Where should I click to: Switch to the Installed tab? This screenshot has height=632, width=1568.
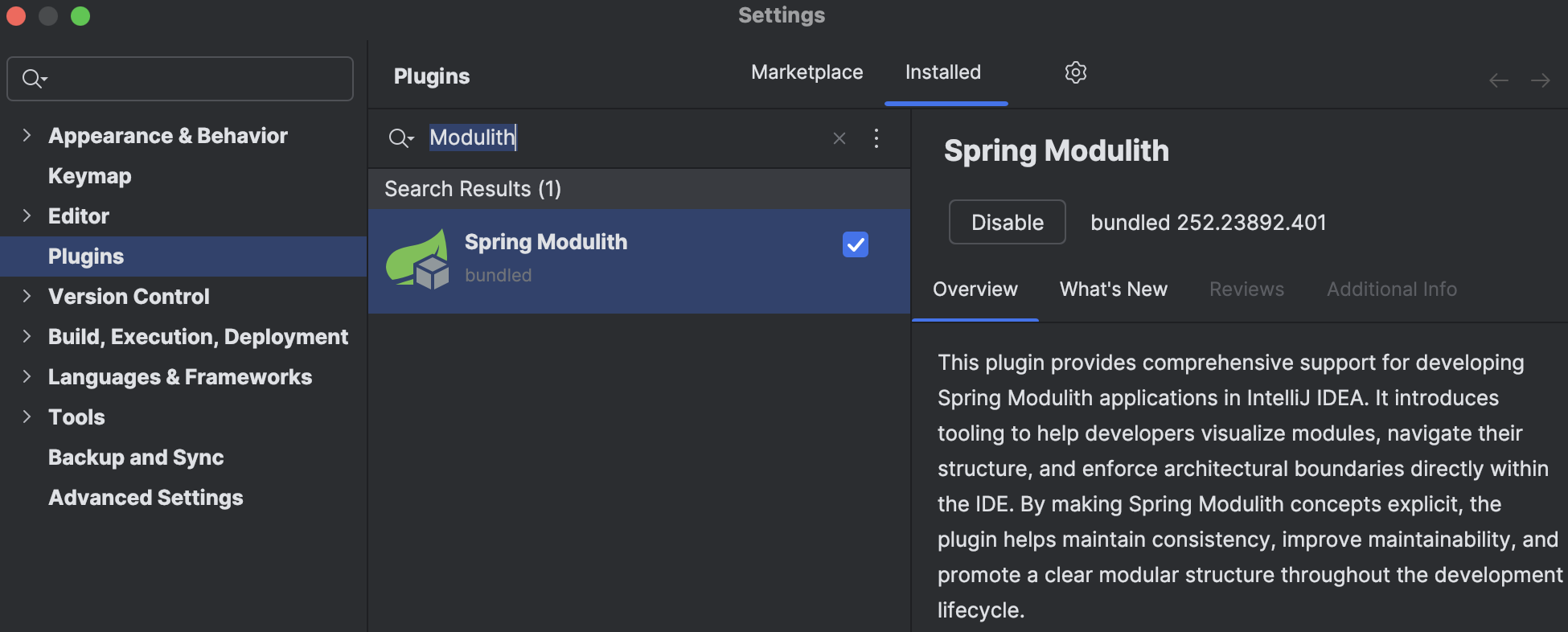(943, 72)
